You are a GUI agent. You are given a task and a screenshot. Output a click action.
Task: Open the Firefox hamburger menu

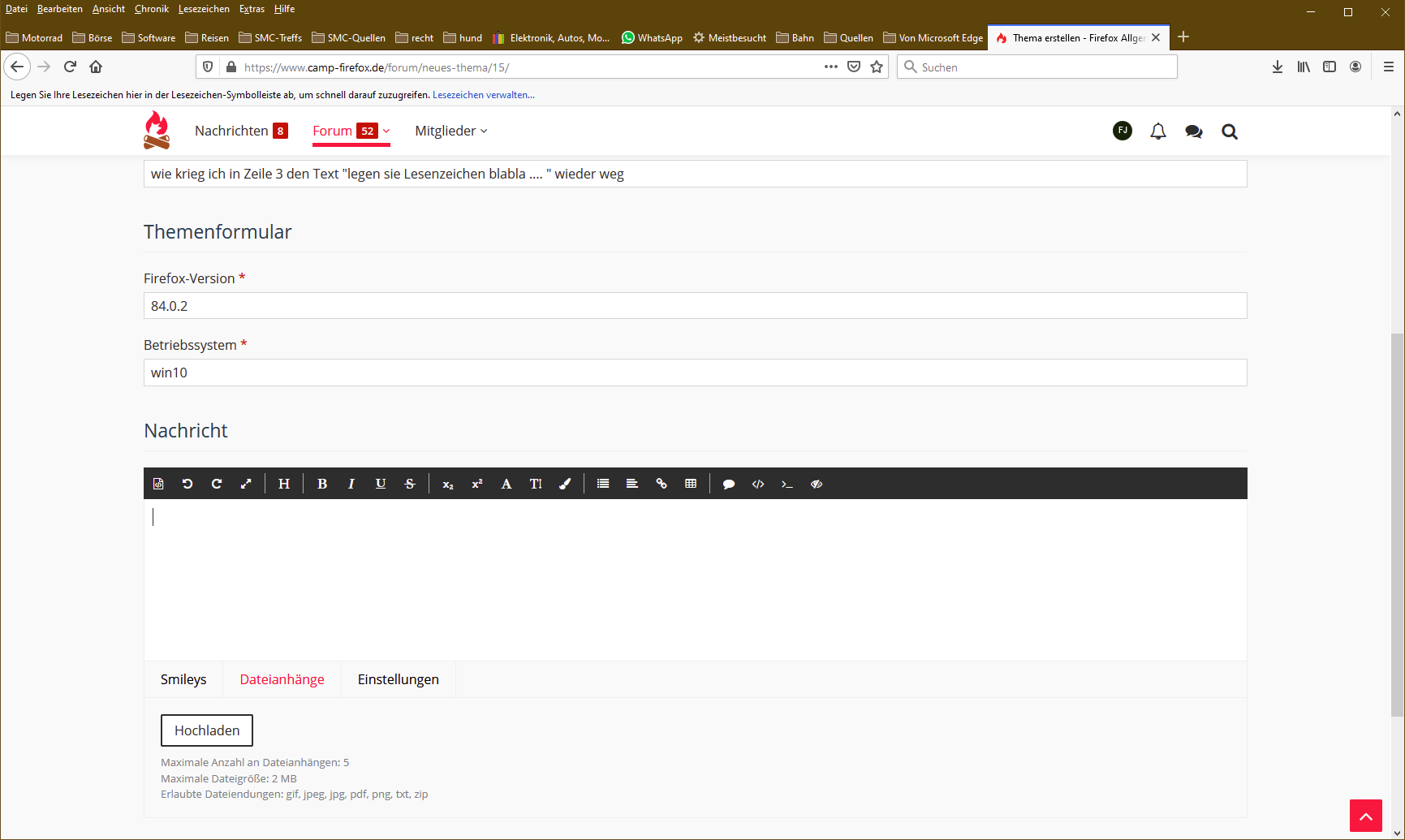pos(1389,67)
